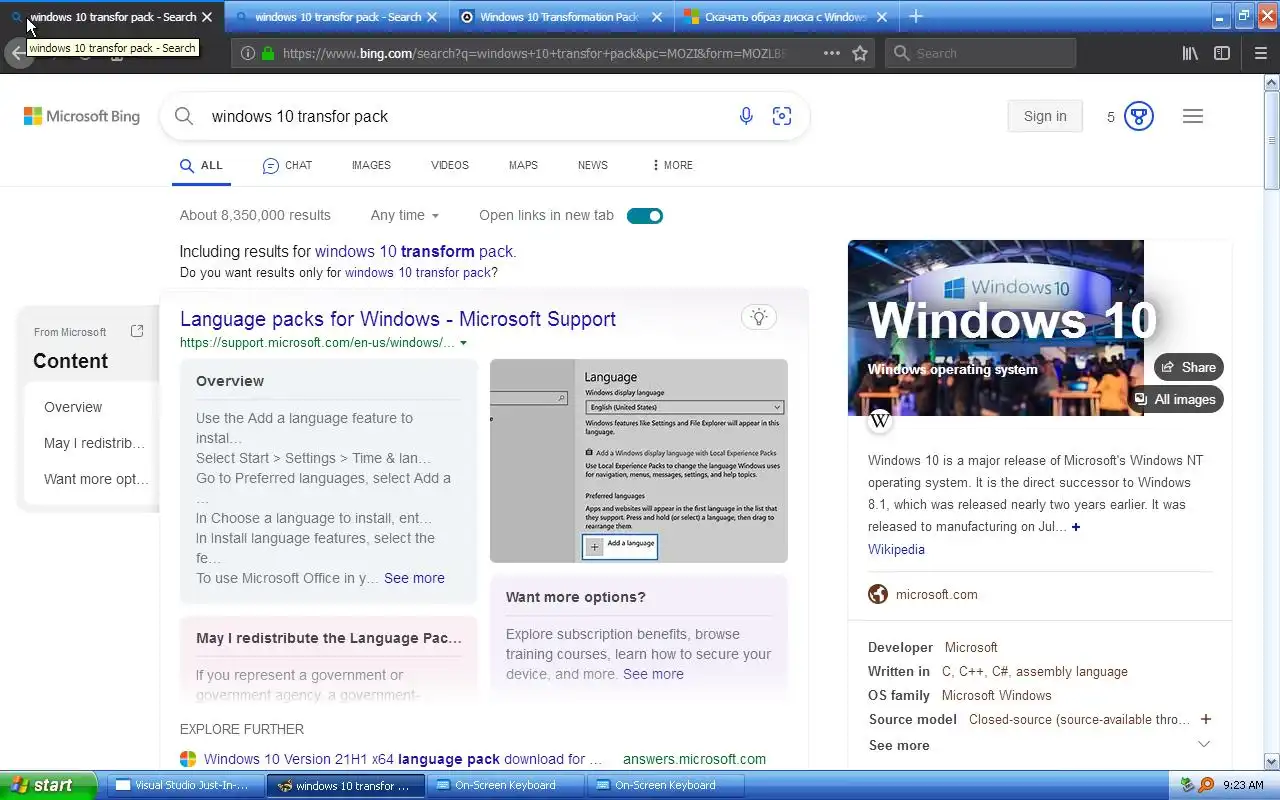This screenshot has width=1280, height=800.
Task: Open Bing hamburger settings menu
Action: click(1192, 116)
